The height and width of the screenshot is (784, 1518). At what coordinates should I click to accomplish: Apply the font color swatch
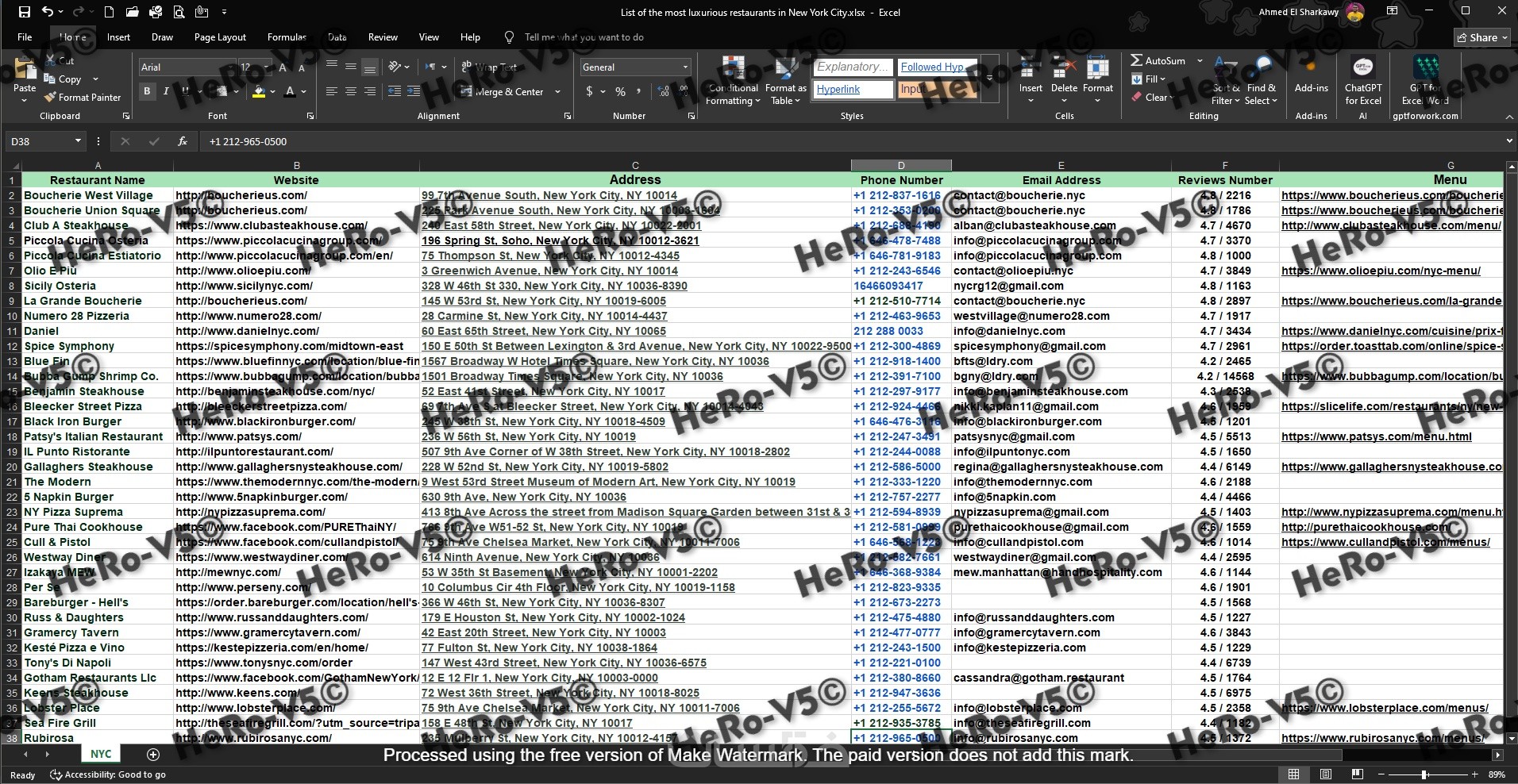(291, 92)
